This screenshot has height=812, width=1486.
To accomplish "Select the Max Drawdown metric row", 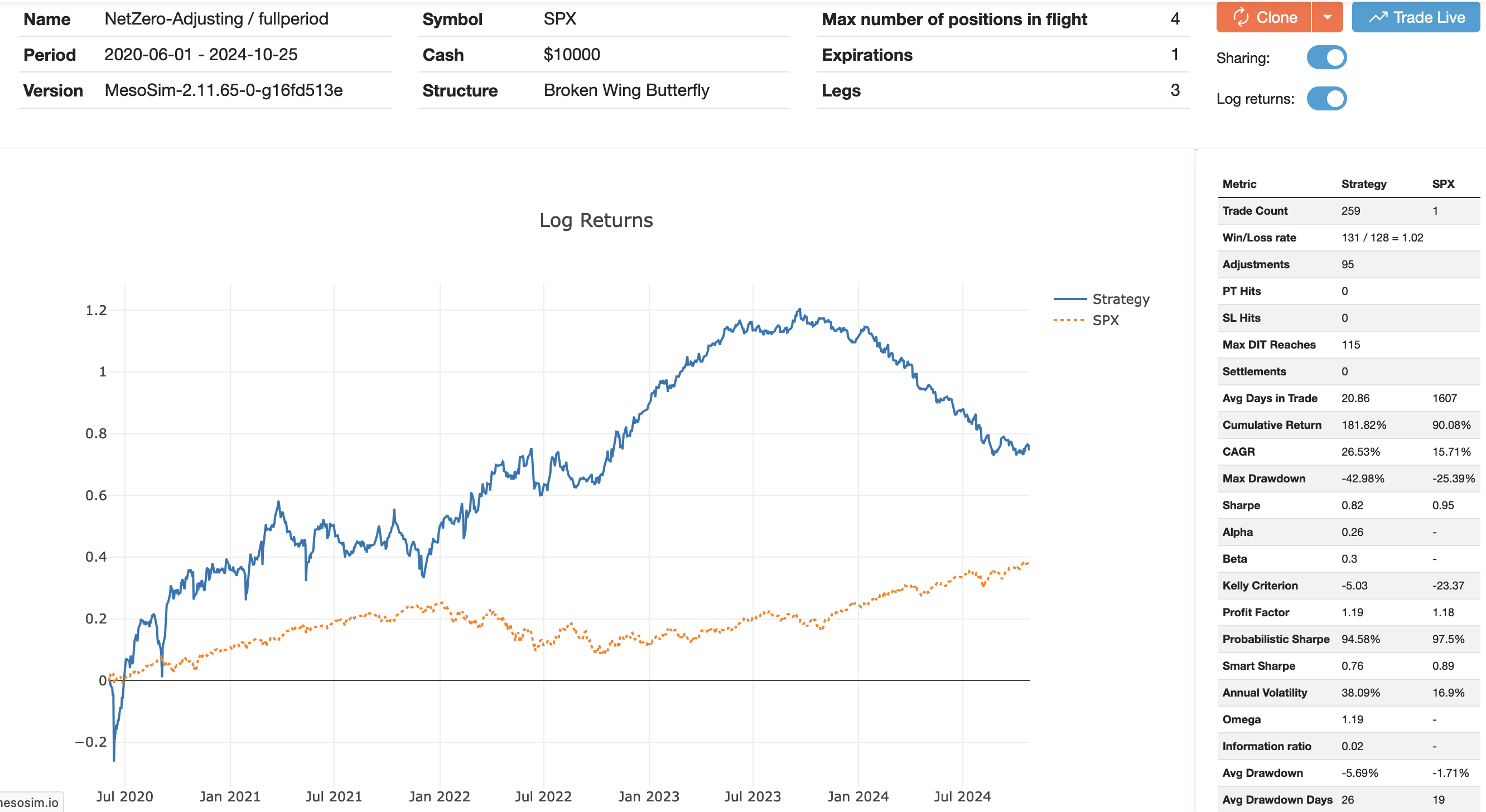I will coord(1263,478).
